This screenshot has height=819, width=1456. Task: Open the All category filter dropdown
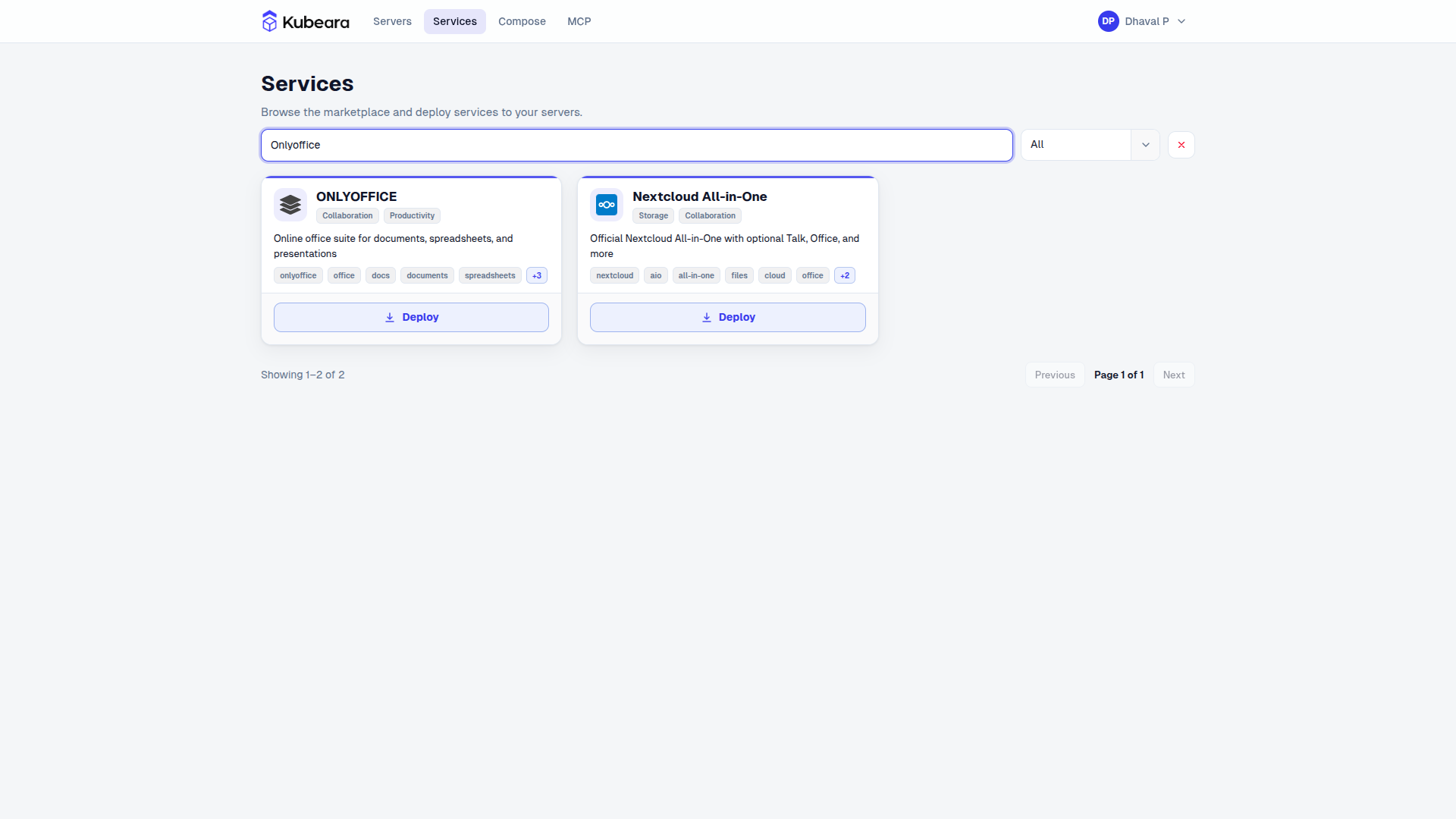point(1090,145)
